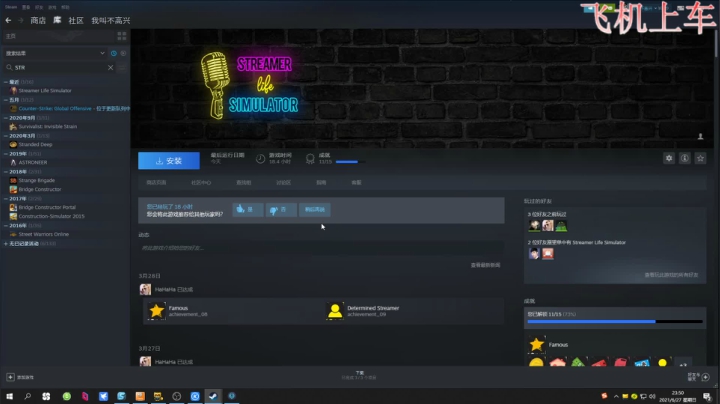Click the Famous star in achievements panel
Image resolution: width=720 pixels, height=404 pixels.
(536, 344)
